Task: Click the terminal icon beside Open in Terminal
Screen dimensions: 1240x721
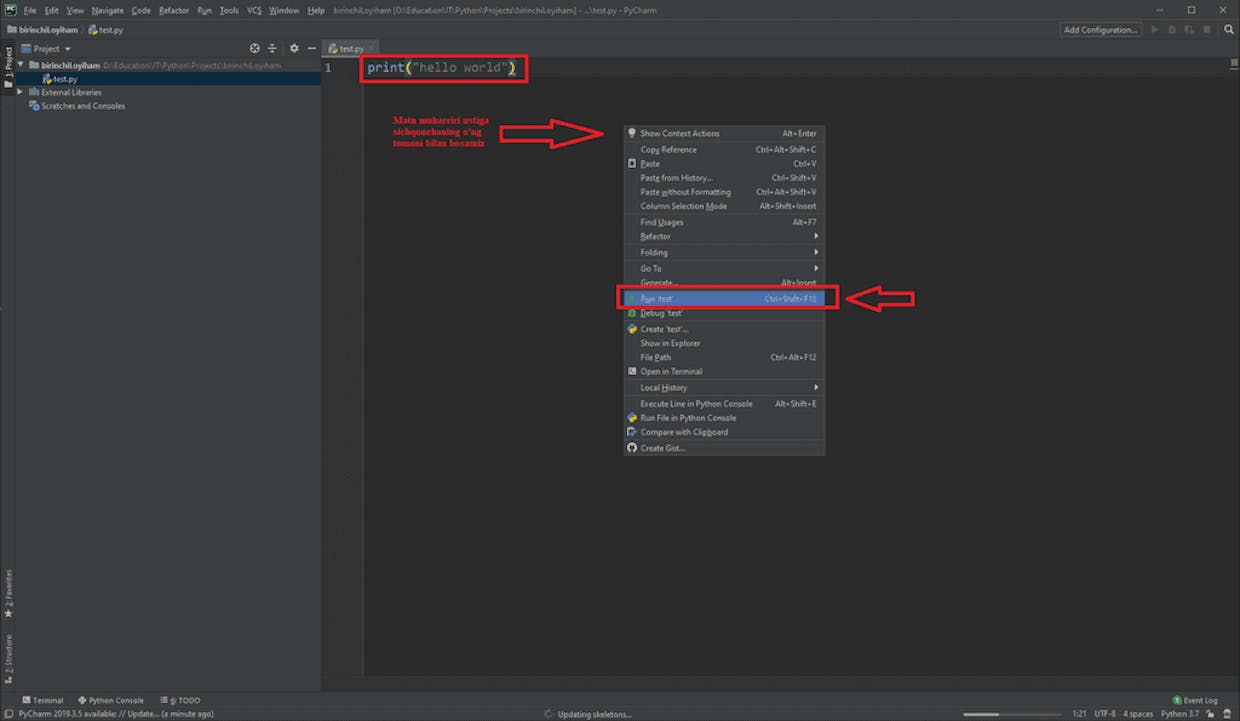Action: (x=632, y=371)
